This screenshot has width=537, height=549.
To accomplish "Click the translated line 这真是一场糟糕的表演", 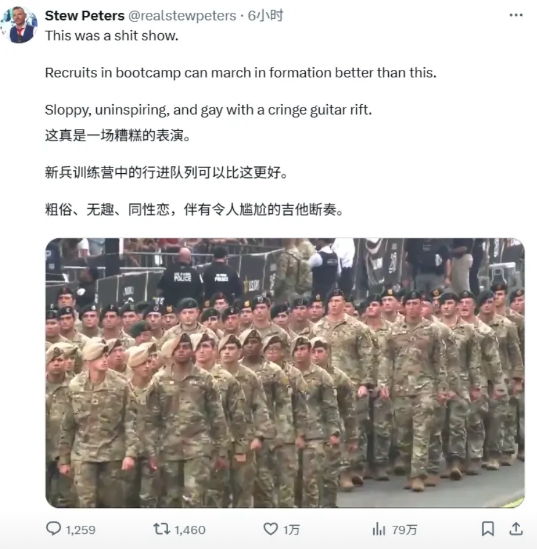I will 118,135.
